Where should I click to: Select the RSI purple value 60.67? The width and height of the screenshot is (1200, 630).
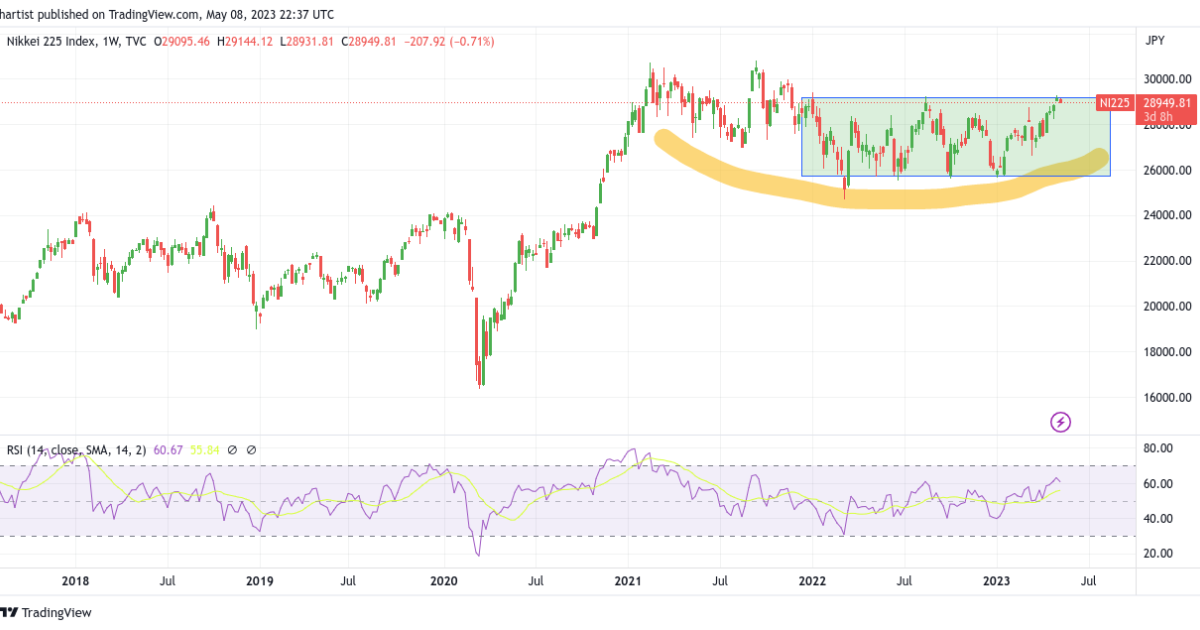pyautogui.click(x=167, y=451)
